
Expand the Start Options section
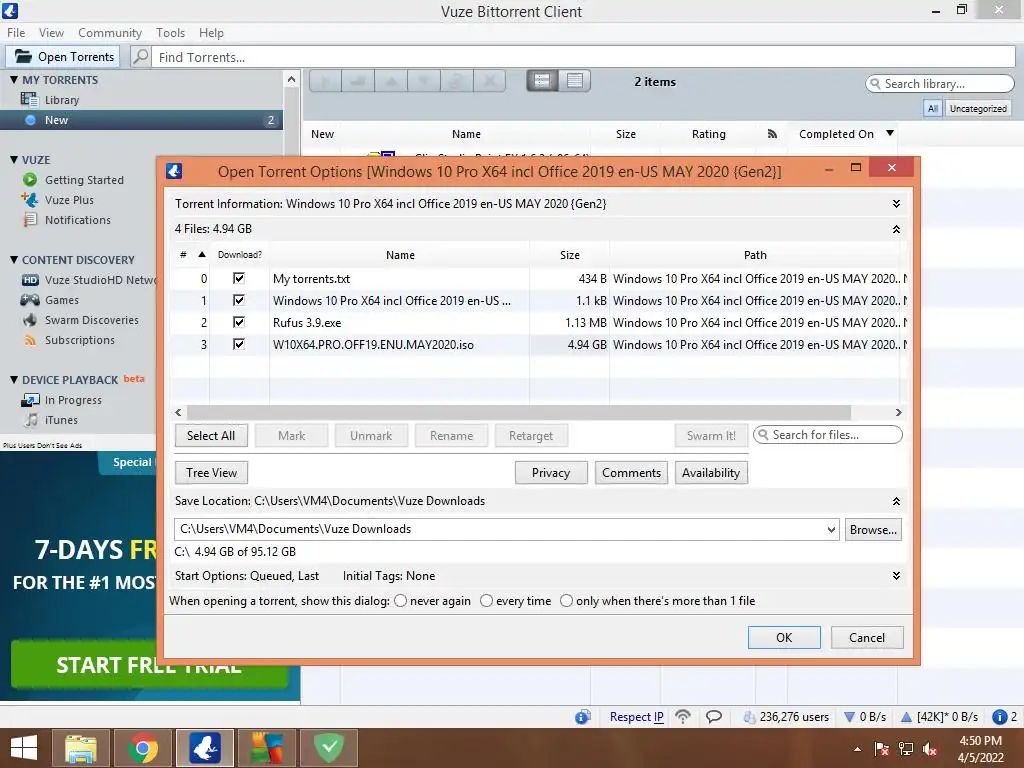click(x=896, y=576)
